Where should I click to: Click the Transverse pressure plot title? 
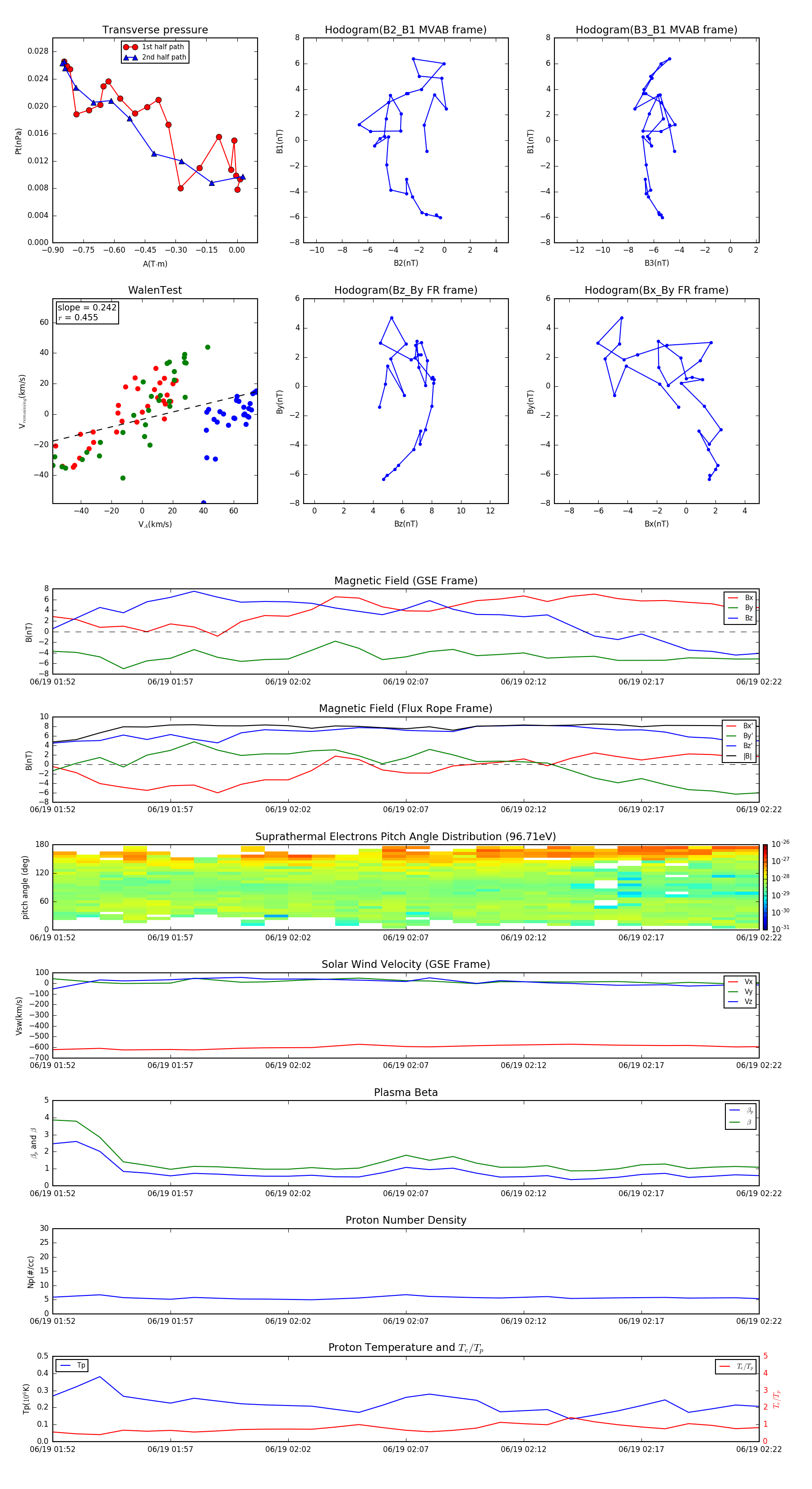click(155, 30)
